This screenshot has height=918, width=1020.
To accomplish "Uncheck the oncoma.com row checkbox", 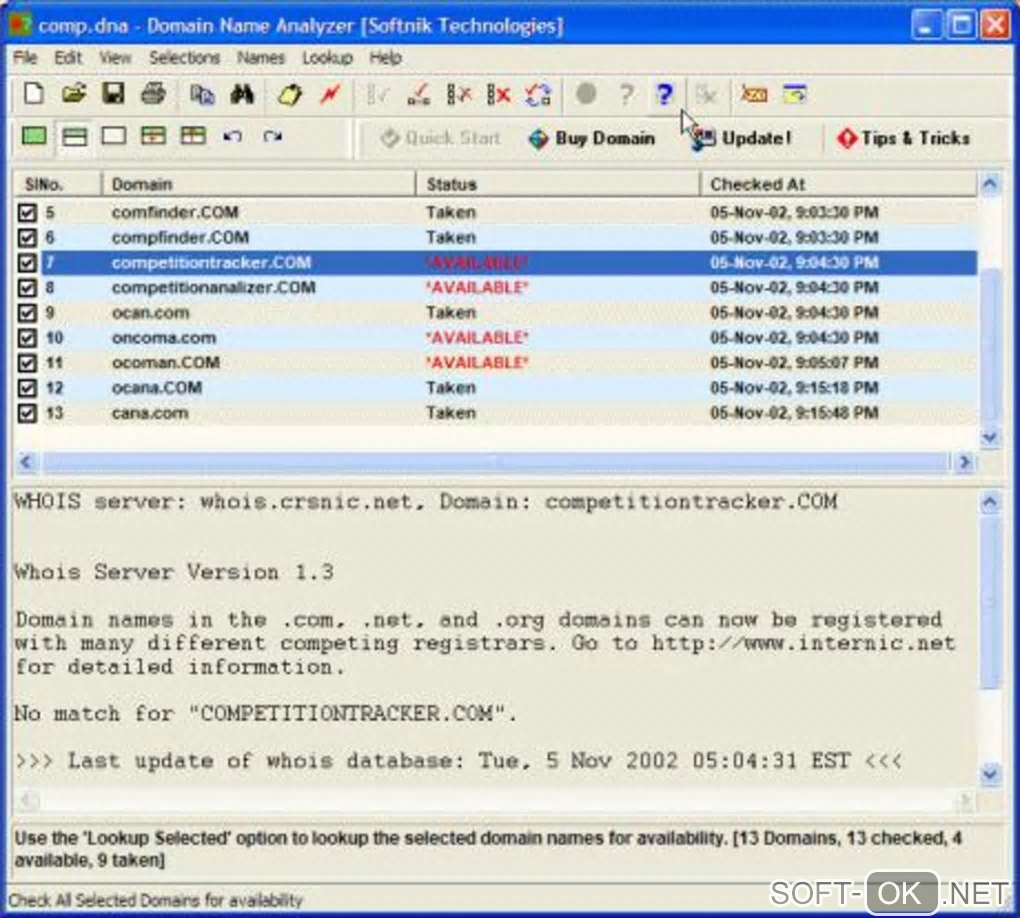I will coord(27,338).
